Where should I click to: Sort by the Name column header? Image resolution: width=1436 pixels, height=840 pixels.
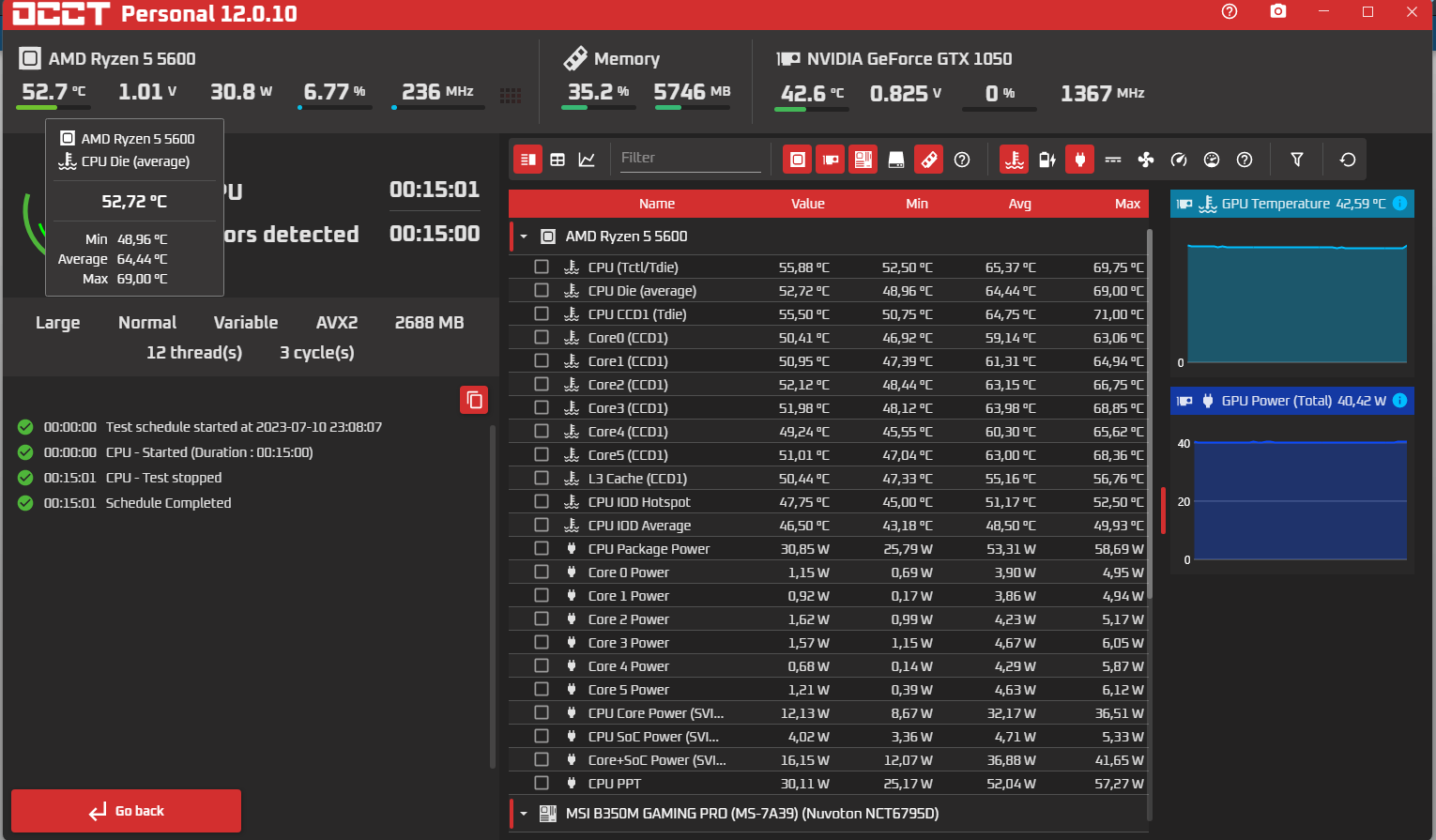click(657, 204)
